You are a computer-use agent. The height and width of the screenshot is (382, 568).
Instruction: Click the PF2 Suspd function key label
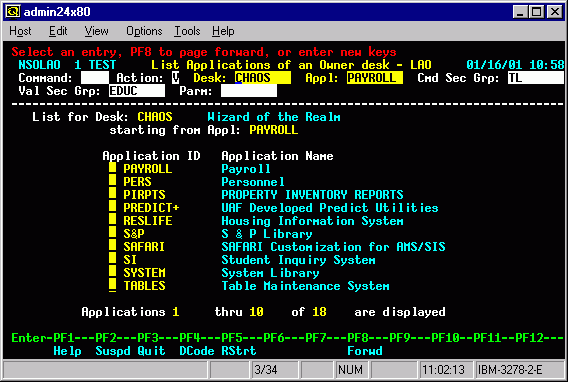(113, 350)
